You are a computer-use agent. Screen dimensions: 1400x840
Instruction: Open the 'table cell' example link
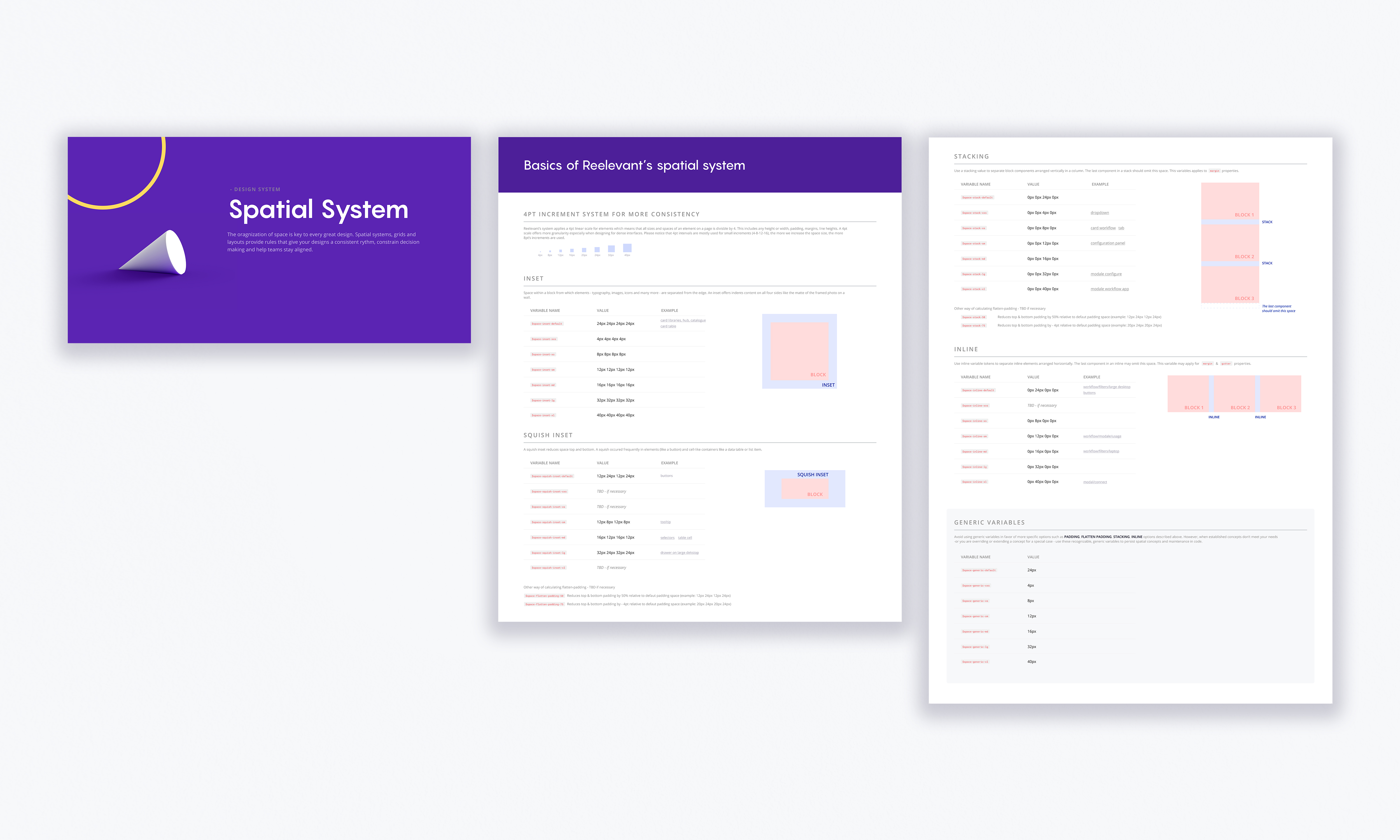click(x=685, y=538)
